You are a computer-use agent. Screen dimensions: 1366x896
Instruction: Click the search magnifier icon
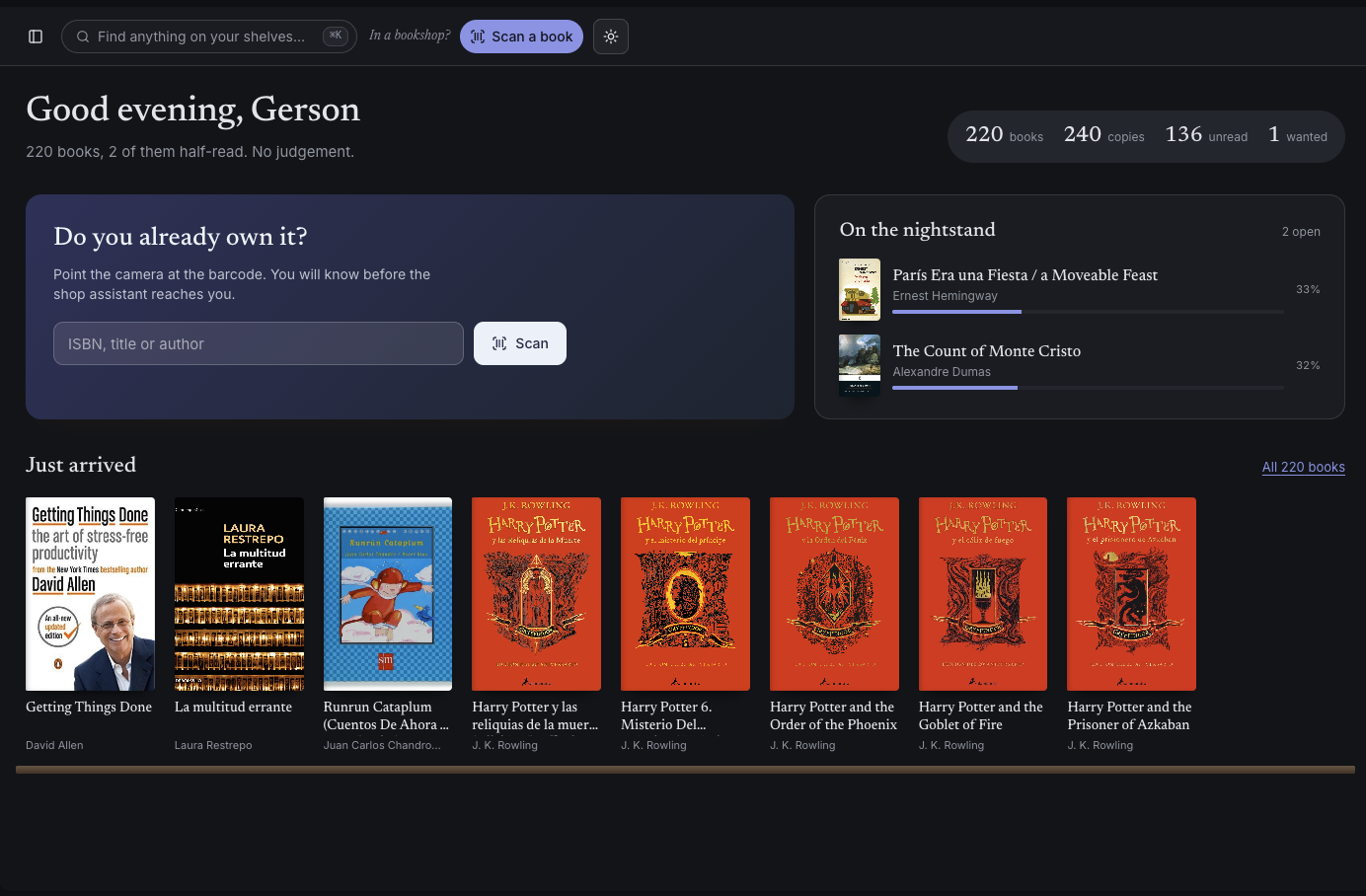tap(83, 37)
